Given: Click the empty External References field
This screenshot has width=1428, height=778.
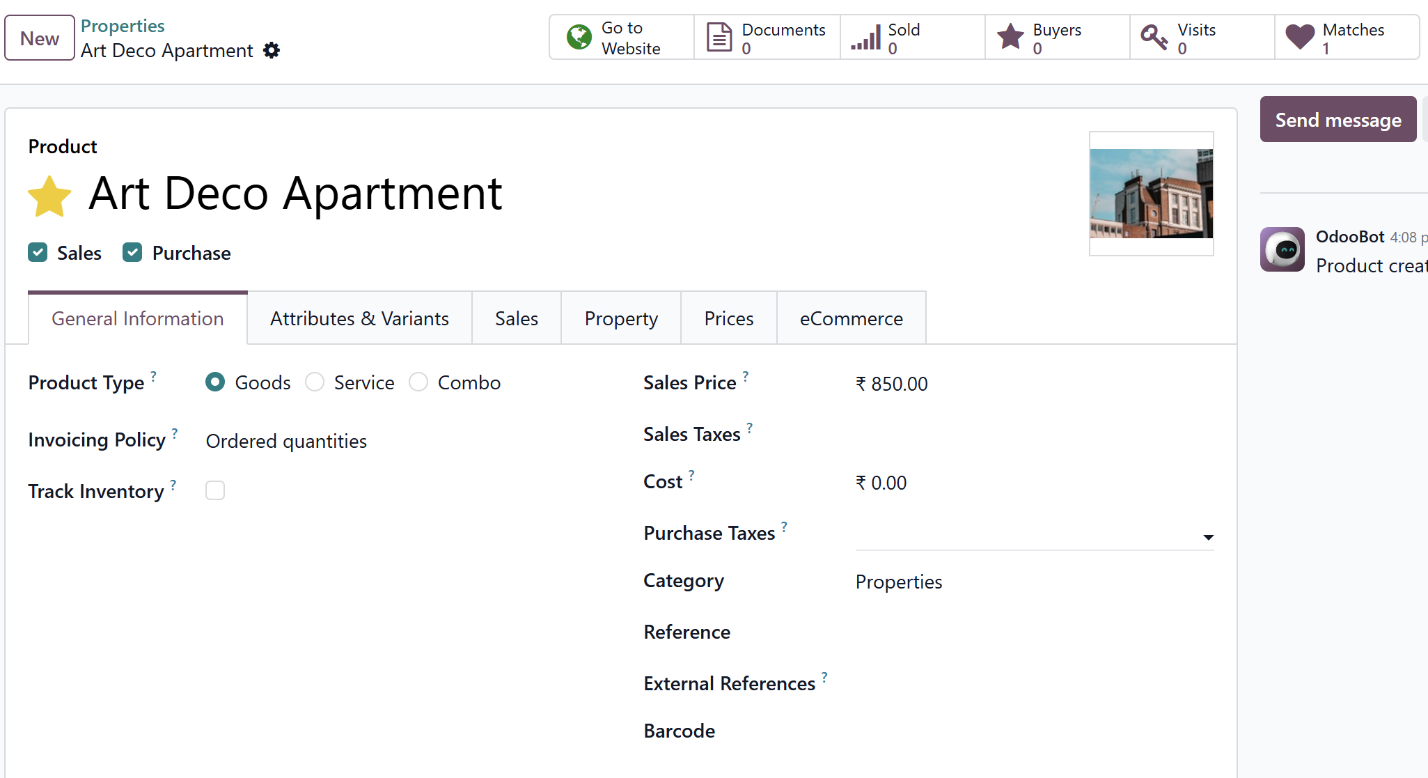Looking at the screenshot, I should [1034, 683].
